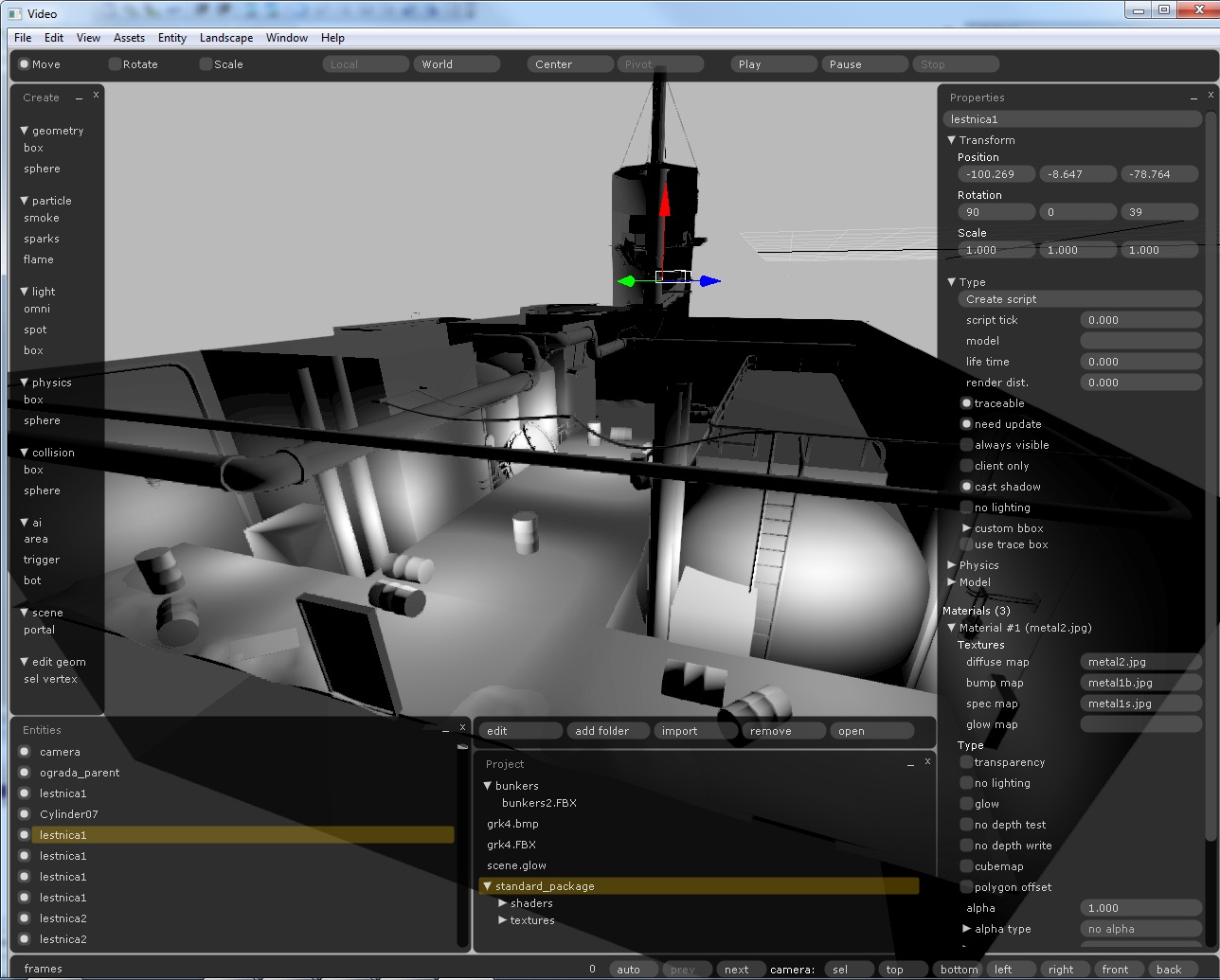Open the Entity menu

click(x=172, y=38)
